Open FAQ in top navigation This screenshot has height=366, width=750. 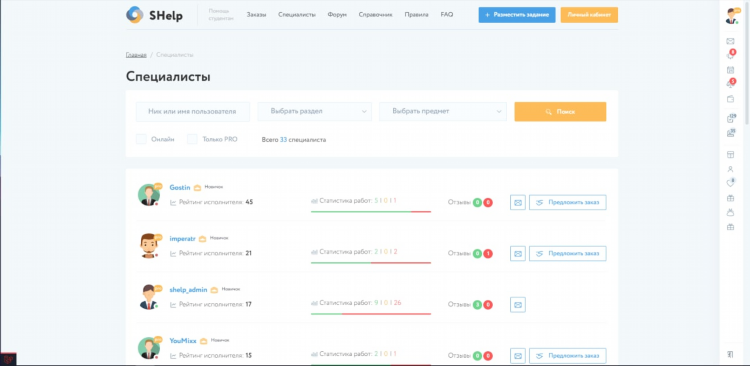pyautogui.click(x=447, y=15)
